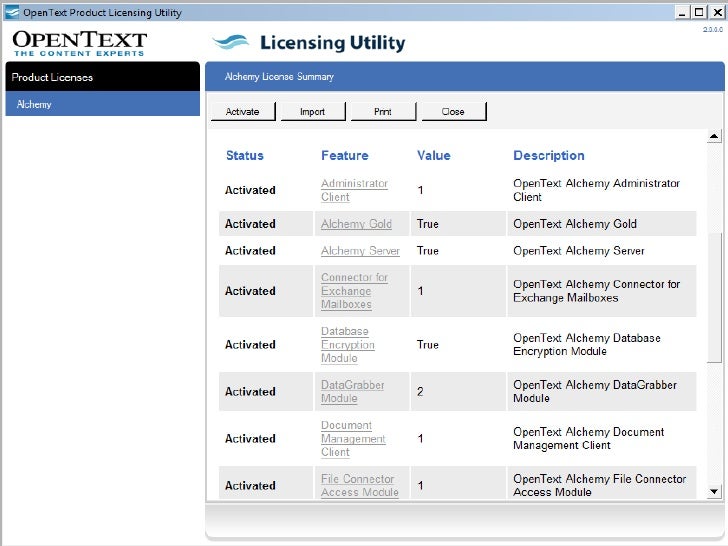
Task: Click value 2 in DataGrabber row
Action: pyautogui.click(x=420, y=391)
